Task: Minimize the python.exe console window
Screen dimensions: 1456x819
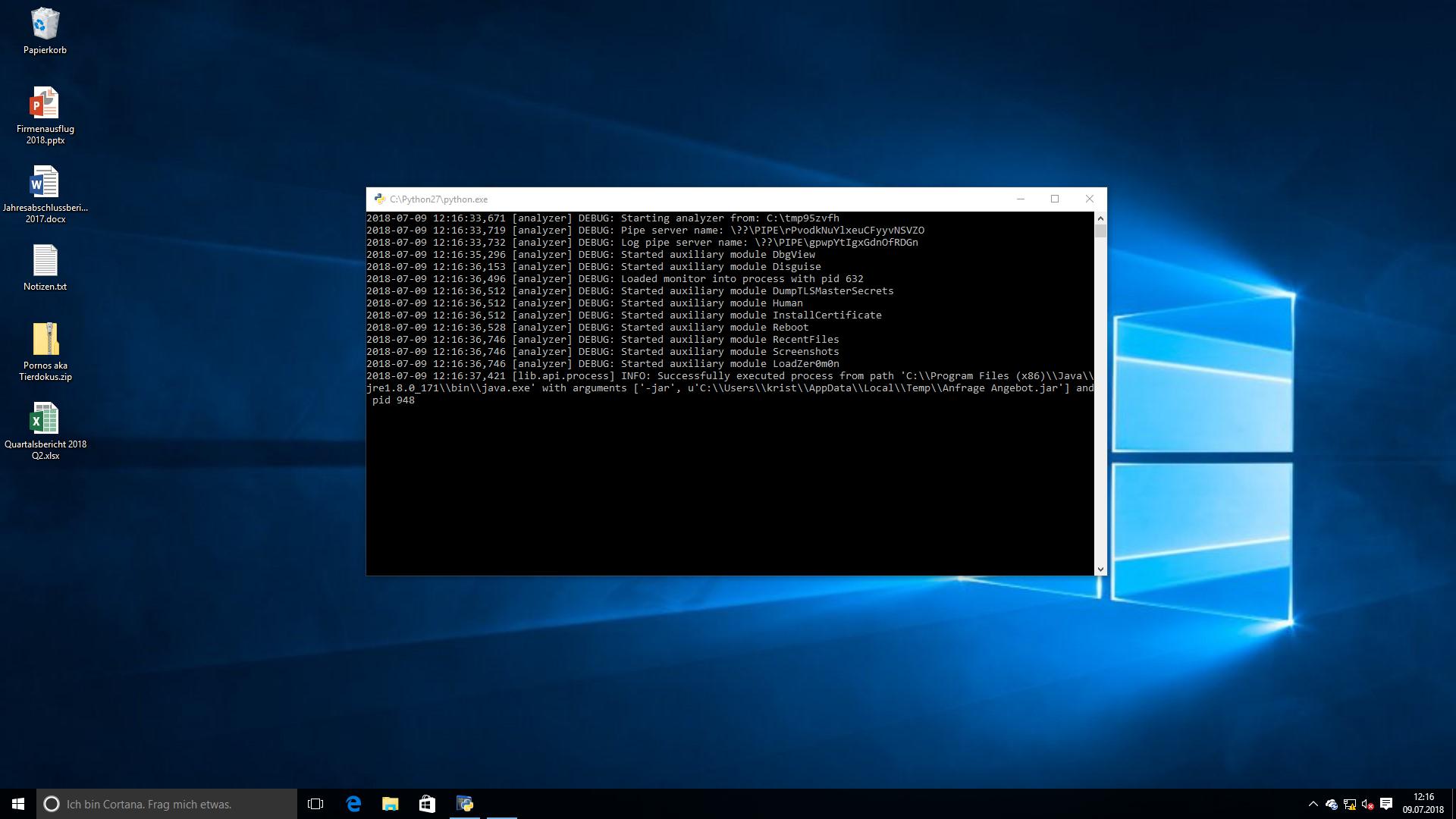Action: (1021, 199)
